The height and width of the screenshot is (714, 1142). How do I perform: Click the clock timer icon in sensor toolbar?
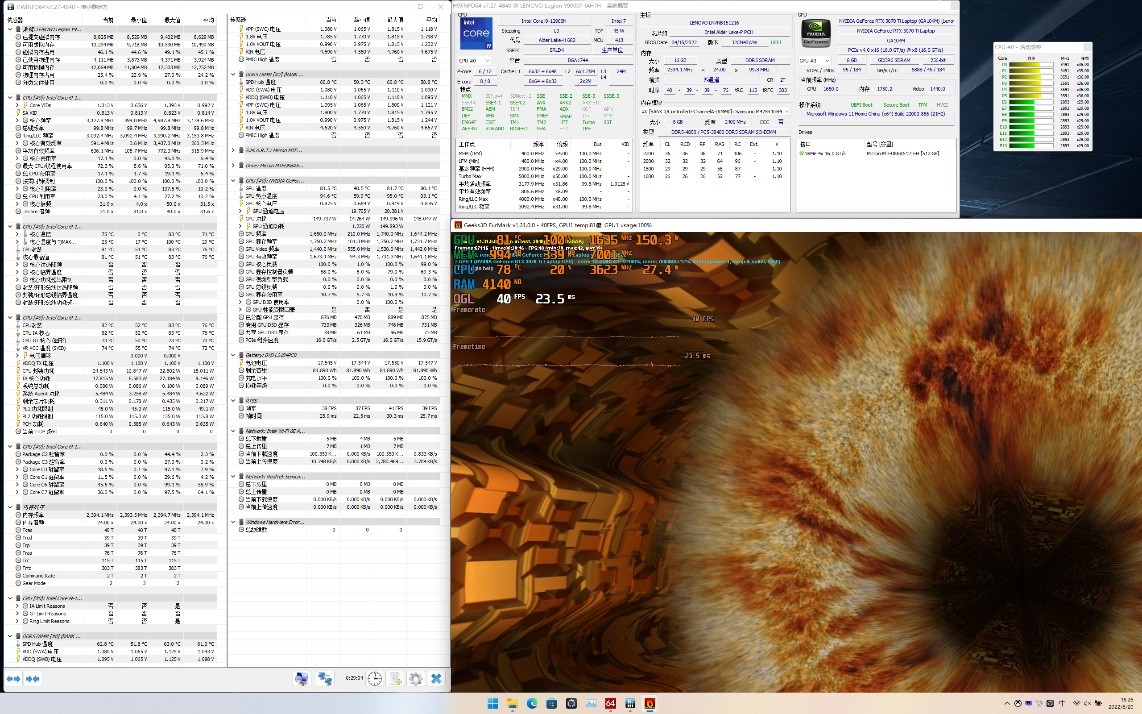374,679
